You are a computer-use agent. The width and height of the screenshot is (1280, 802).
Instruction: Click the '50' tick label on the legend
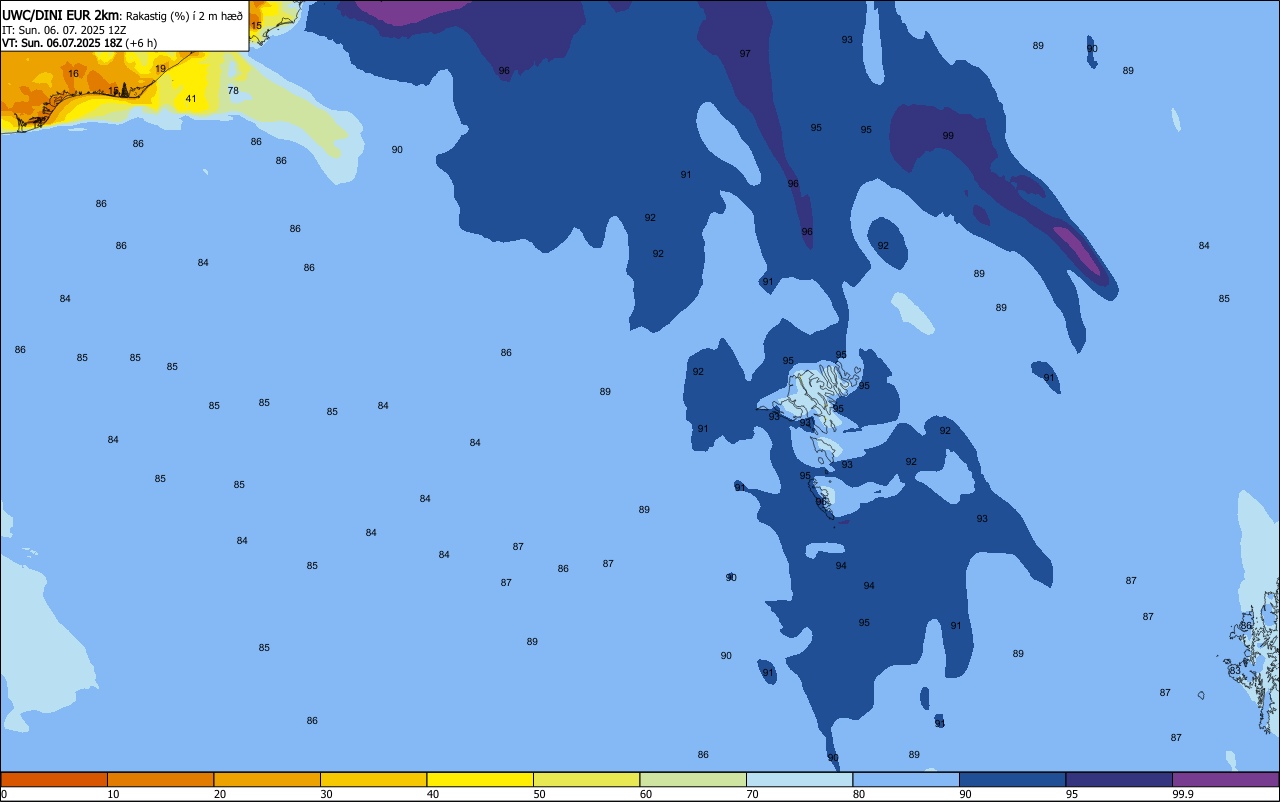pyautogui.click(x=539, y=794)
